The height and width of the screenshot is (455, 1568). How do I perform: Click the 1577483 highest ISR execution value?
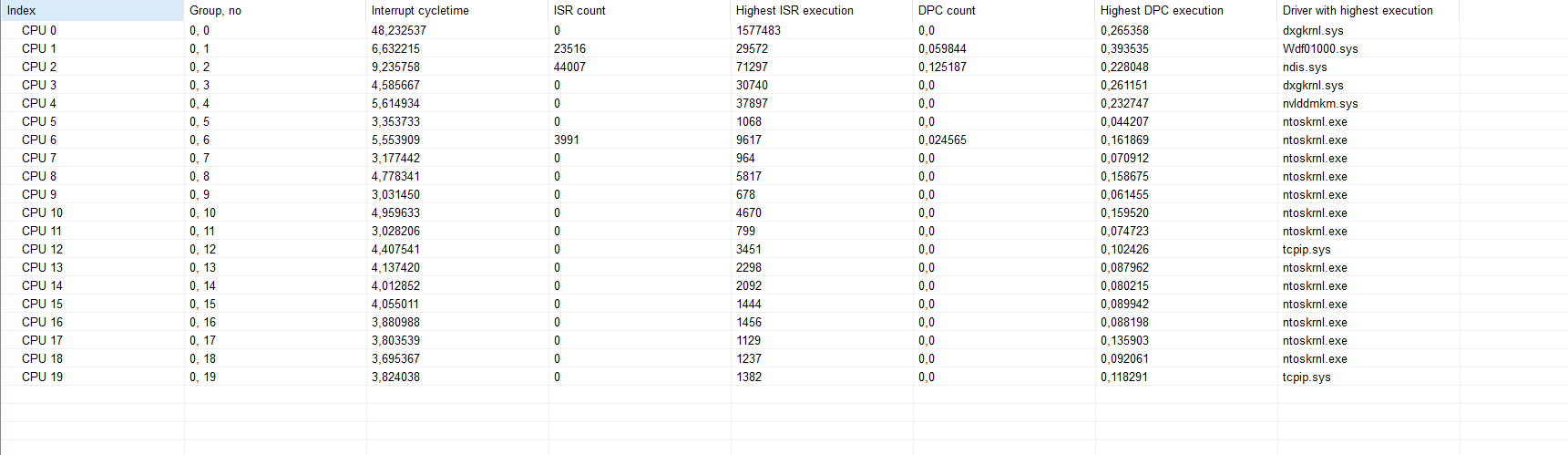(758, 30)
